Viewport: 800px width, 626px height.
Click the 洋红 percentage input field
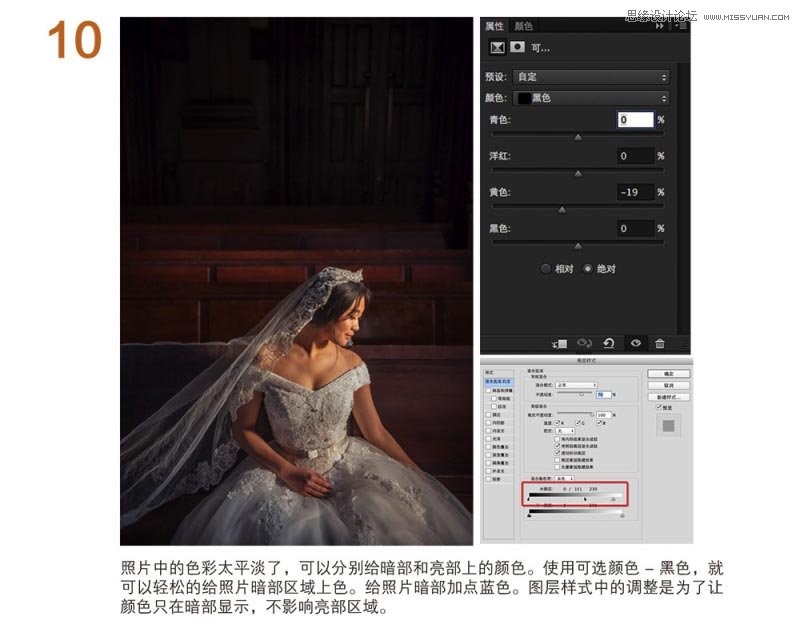tap(635, 156)
